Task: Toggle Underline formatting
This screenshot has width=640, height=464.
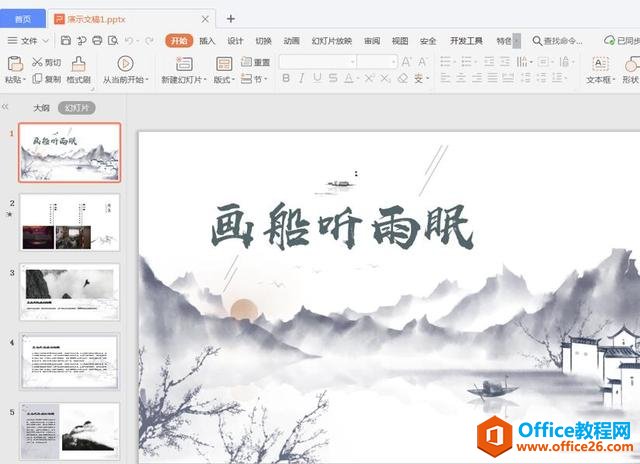Action: coord(317,78)
